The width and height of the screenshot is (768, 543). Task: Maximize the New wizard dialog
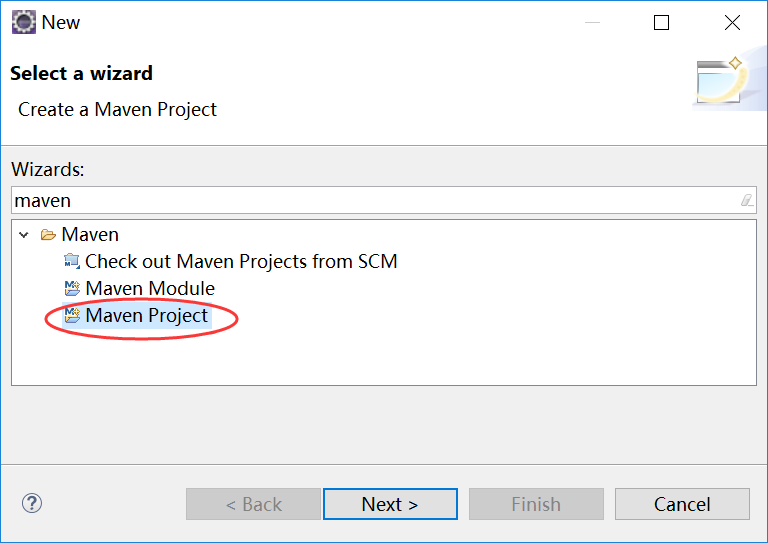661,23
